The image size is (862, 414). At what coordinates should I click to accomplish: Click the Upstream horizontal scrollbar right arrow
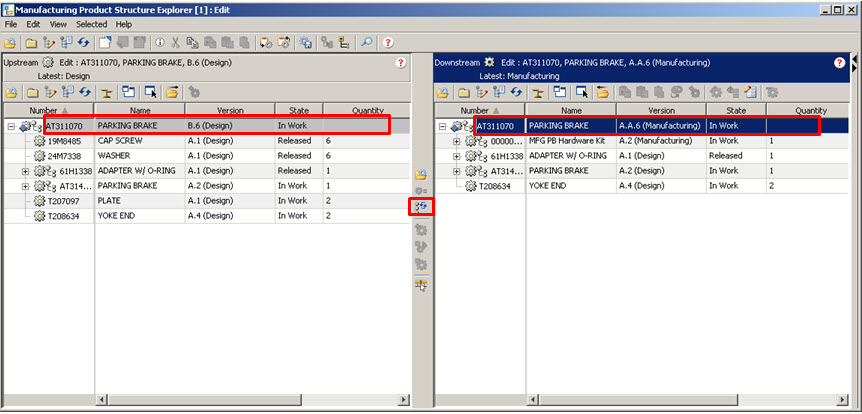404,400
